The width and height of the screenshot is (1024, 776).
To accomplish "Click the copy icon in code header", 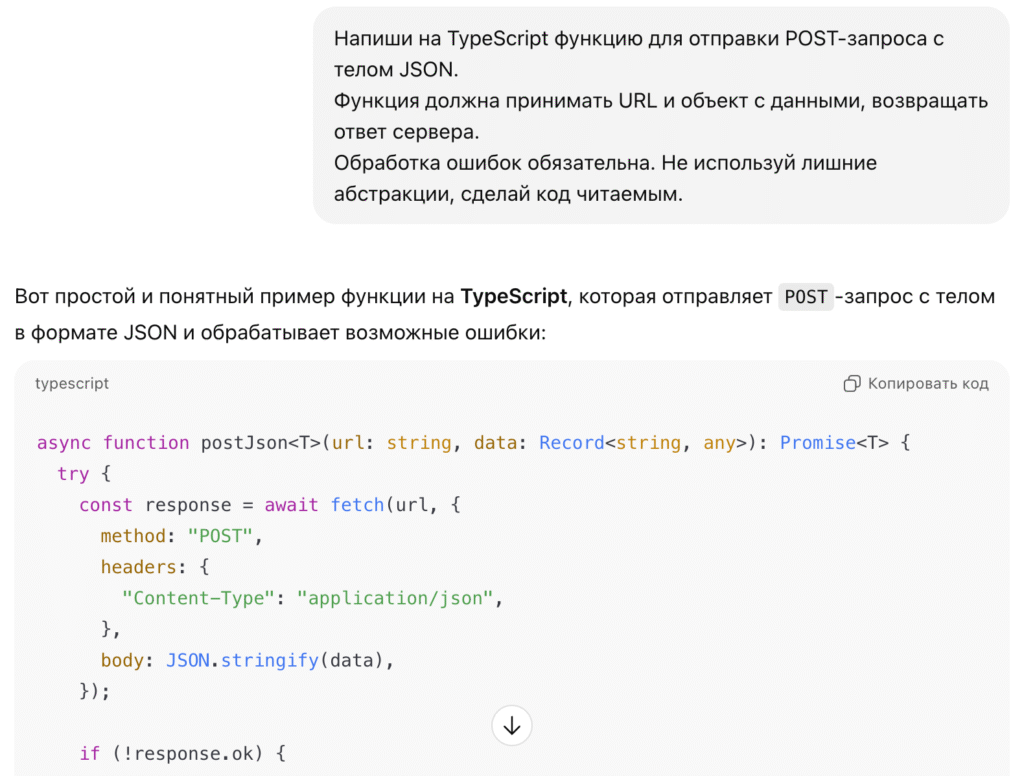I will (852, 384).
